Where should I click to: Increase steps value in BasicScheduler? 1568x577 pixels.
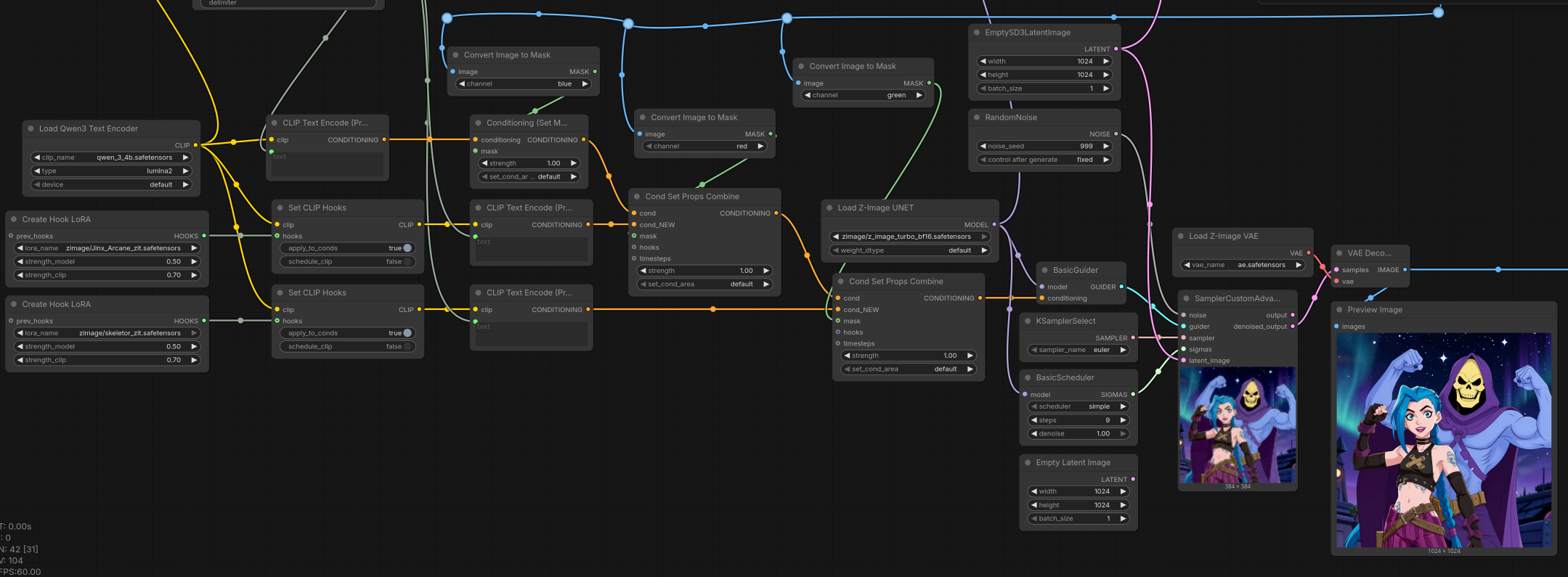coord(1123,420)
